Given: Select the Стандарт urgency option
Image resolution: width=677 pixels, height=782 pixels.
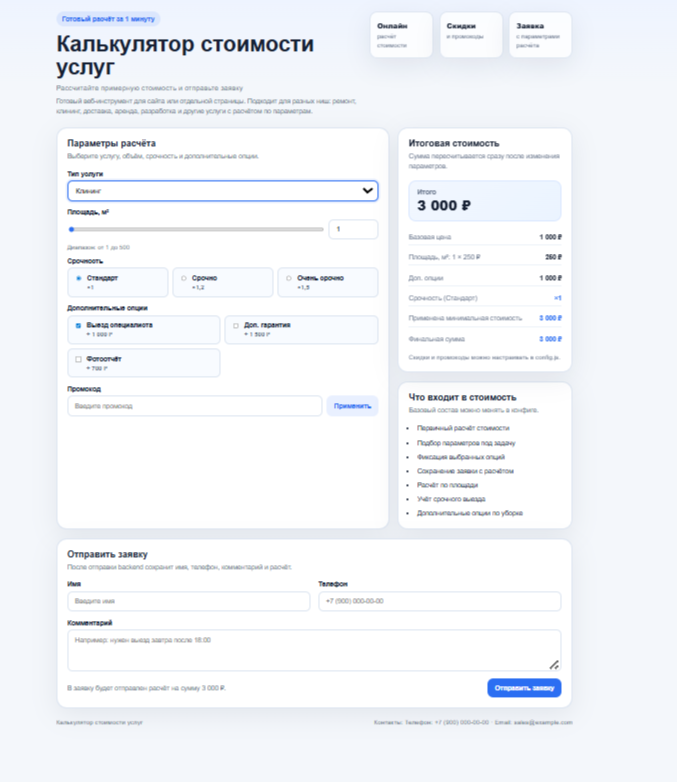Looking at the screenshot, I should [79, 278].
